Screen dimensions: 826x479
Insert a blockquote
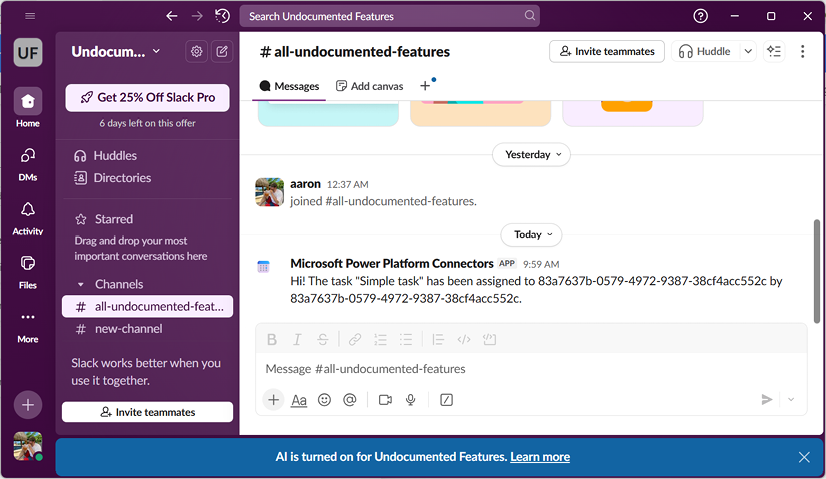coord(438,339)
